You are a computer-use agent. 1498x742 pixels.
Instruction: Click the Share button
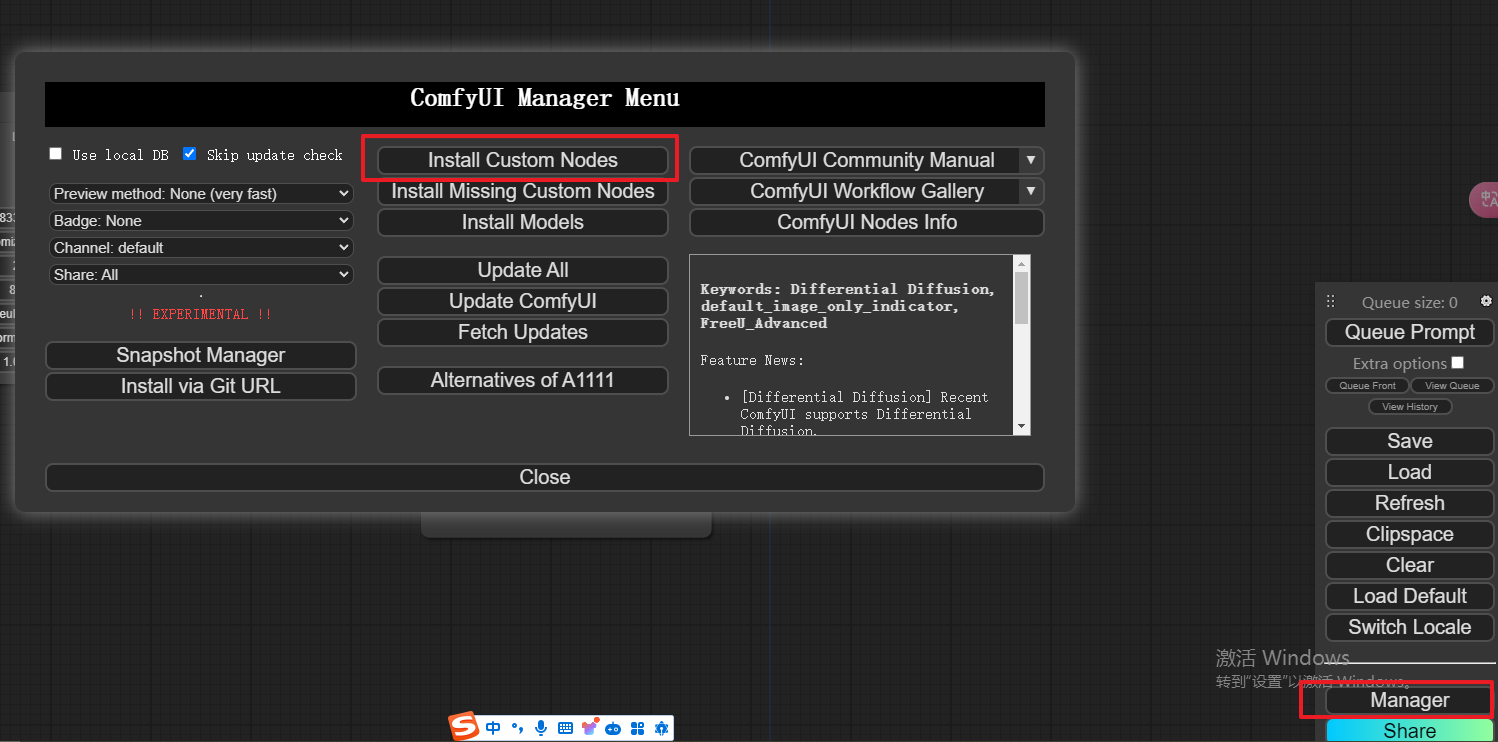[x=1410, y=731]
